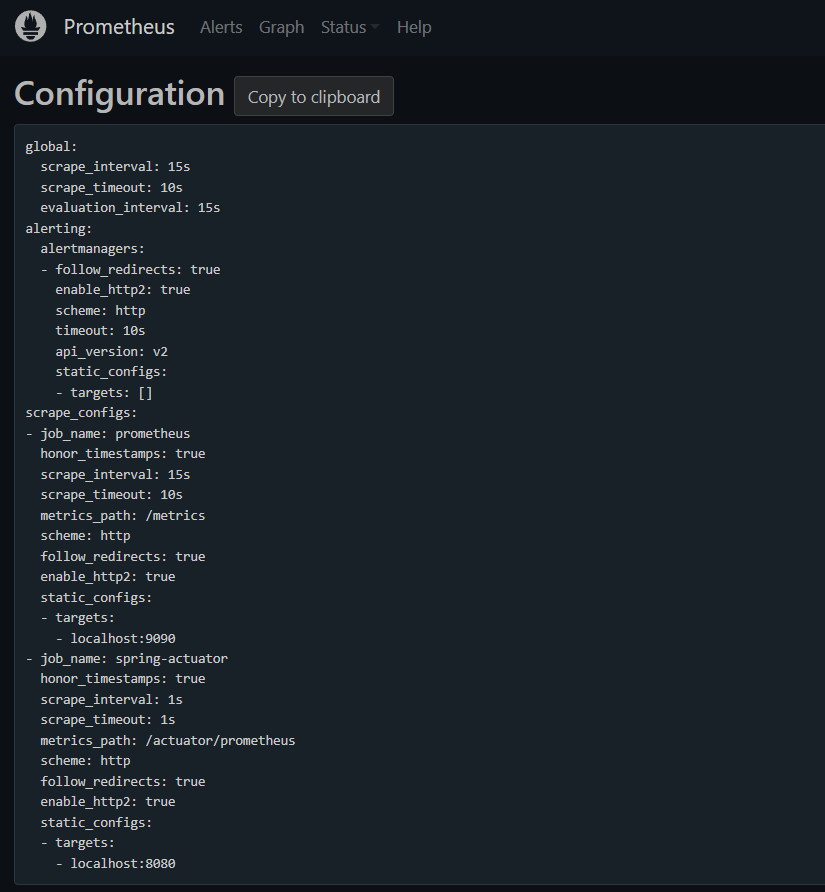Image resolution: width=825 pixels, height=892 pixels.
Task: Click the '- targets: []' line
Action: tap(104, 393)
